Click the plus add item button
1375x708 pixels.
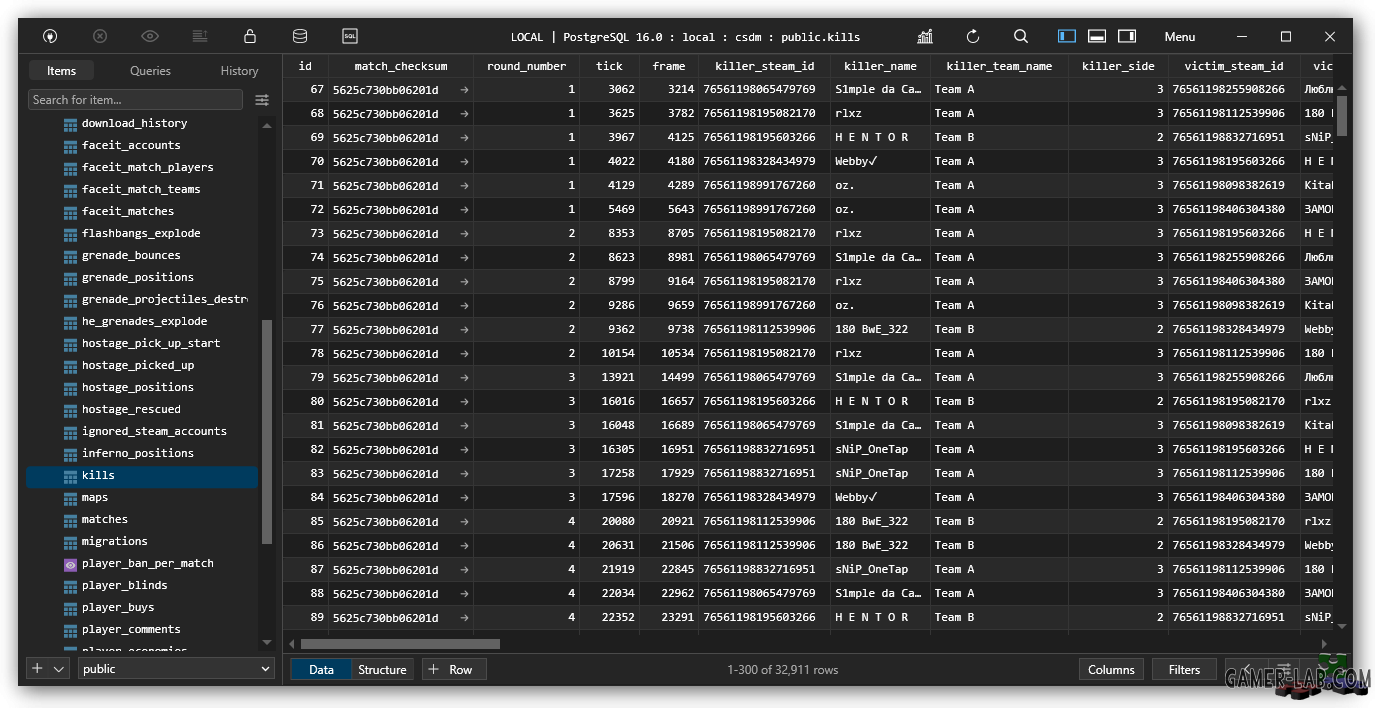[x=37, y=669]
